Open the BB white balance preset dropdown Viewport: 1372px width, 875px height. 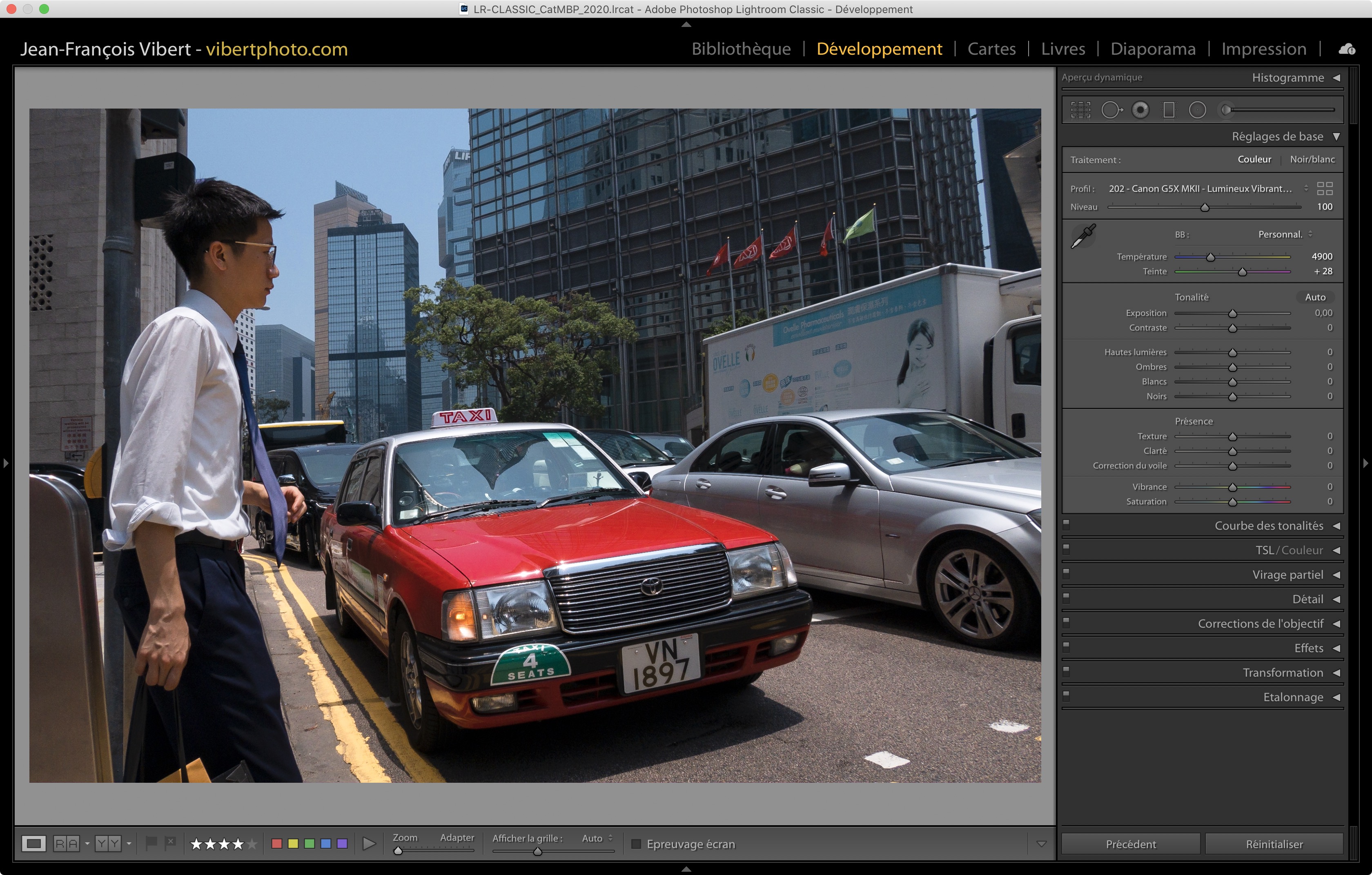coord(1285,235)
